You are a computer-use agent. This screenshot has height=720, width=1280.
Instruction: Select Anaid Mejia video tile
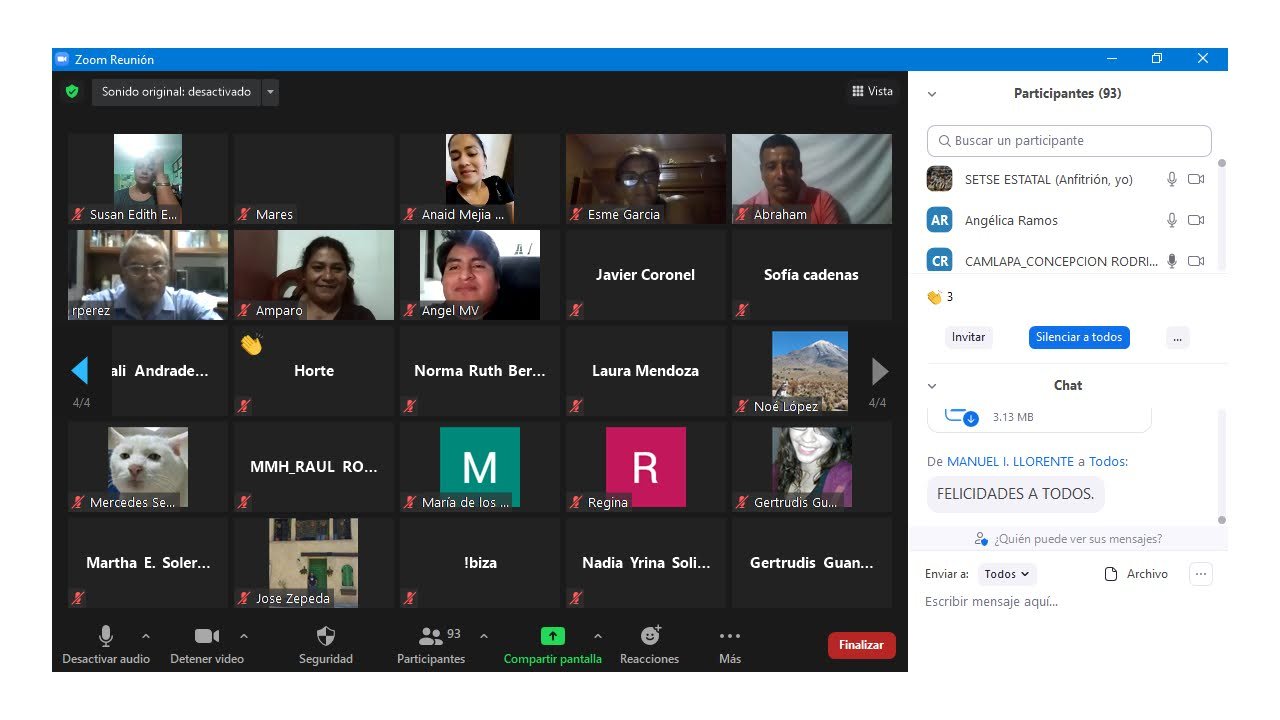pyautogui.click(x=480, y=179)
